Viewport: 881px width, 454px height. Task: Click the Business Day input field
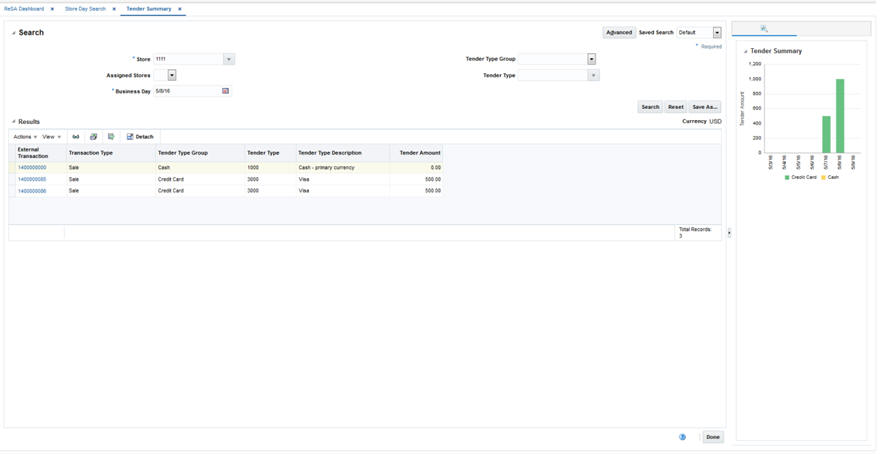point(187,91)
